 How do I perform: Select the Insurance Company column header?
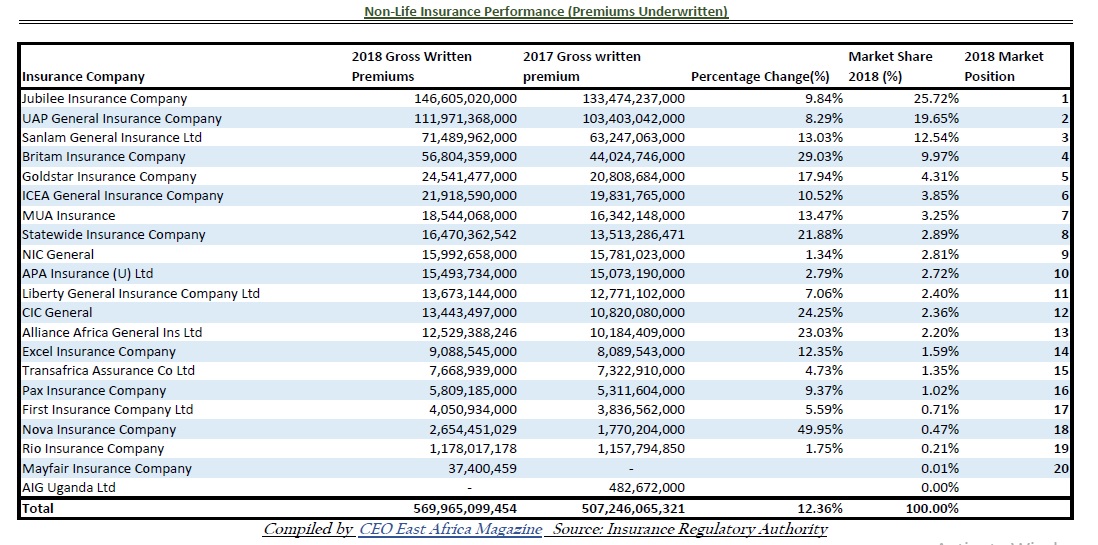(84, 77)
